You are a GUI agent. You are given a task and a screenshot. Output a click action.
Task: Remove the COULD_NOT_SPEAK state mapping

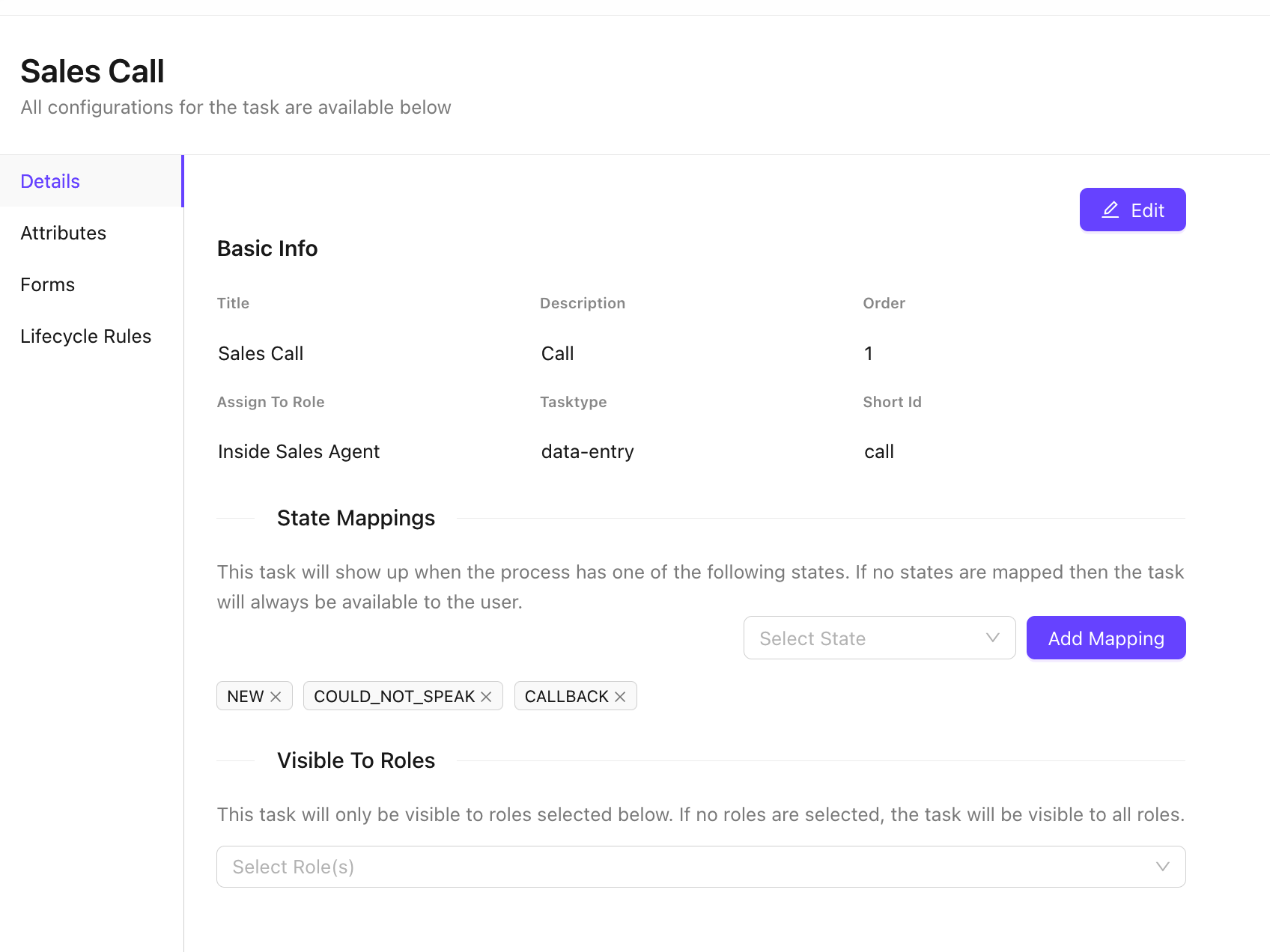[x=486, y=697]
